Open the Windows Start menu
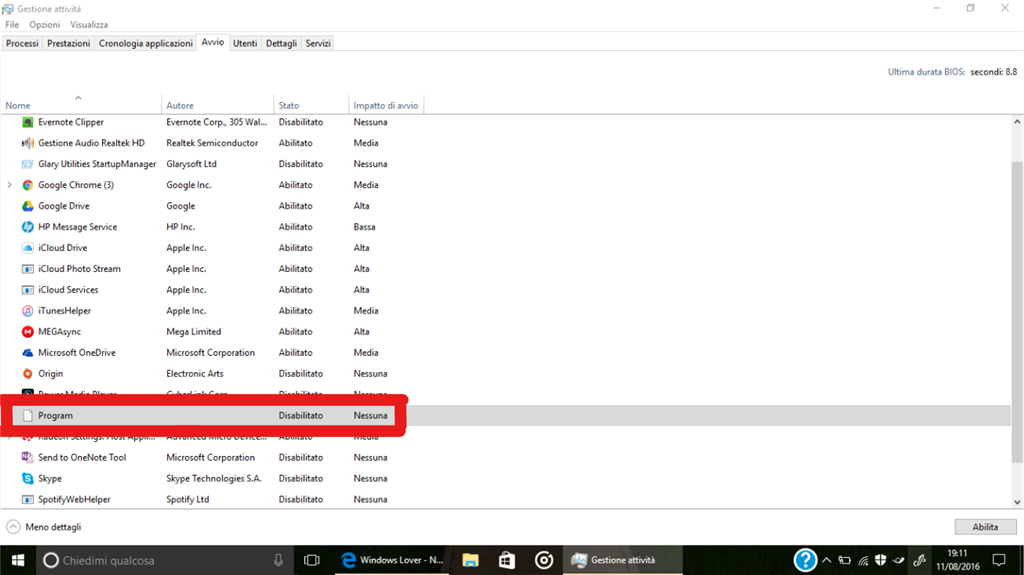This screenshot has height=575, width=1024. [x=18, y=560]
